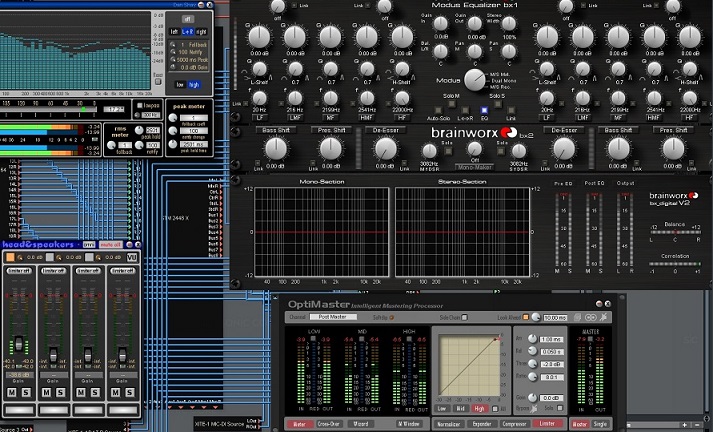
Task: Toggle the Soft clip indicator in OptiMaster
Action: tap(392, 317)
